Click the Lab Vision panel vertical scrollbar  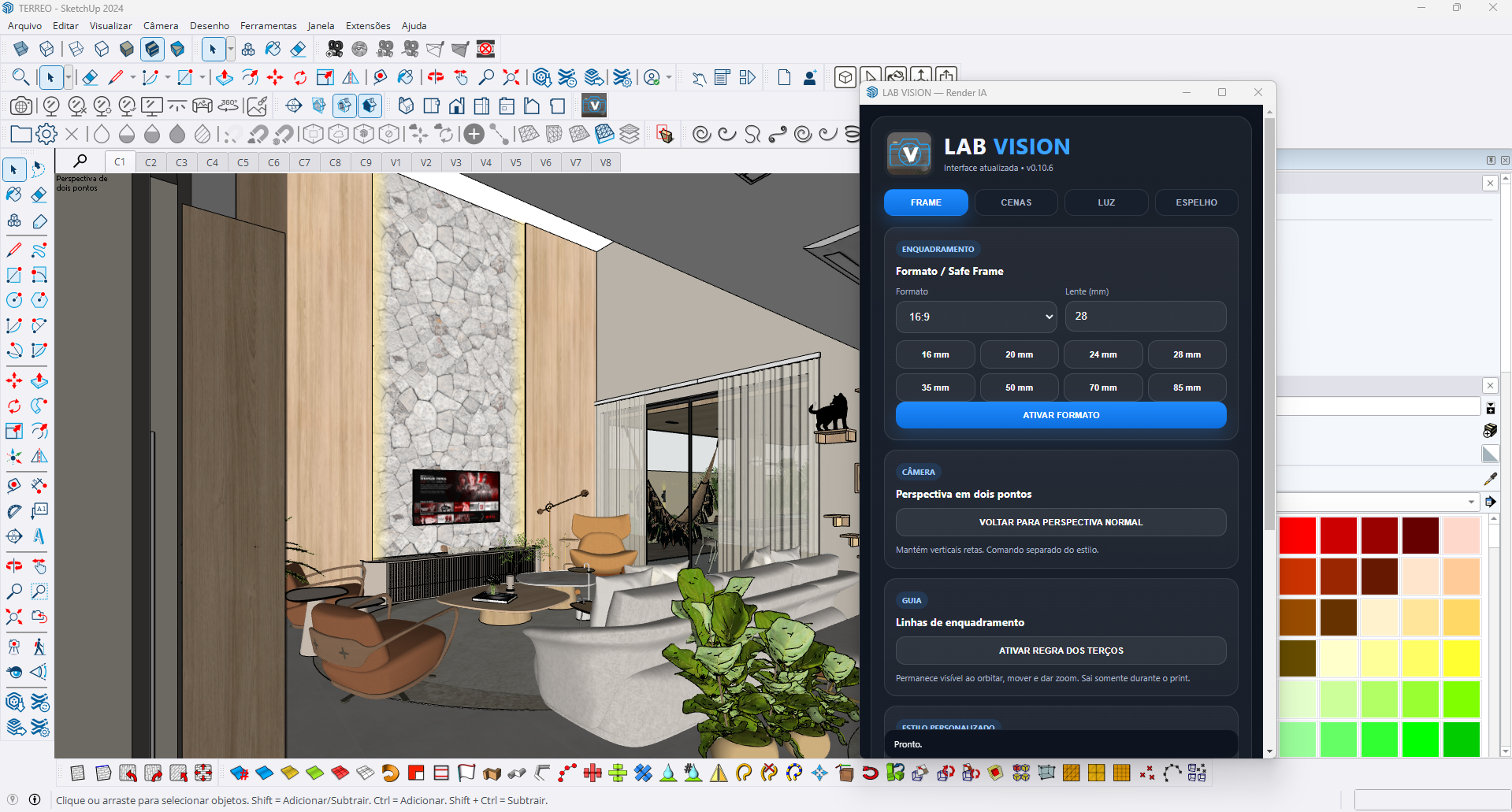click(1269, 323)
